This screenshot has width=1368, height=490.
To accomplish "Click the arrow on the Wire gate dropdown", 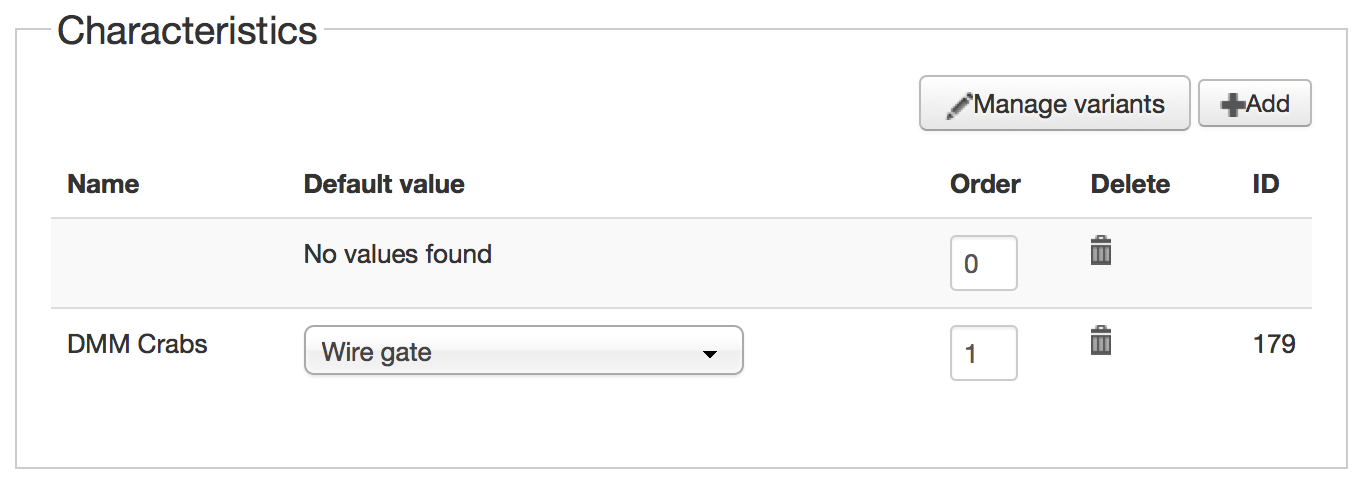I will coord(709,353).
